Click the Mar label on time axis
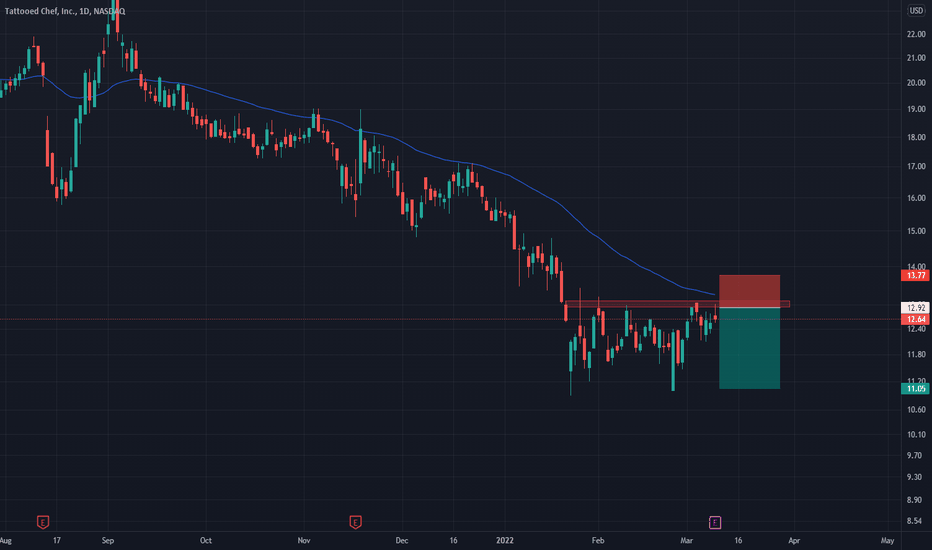 (687, 540)
